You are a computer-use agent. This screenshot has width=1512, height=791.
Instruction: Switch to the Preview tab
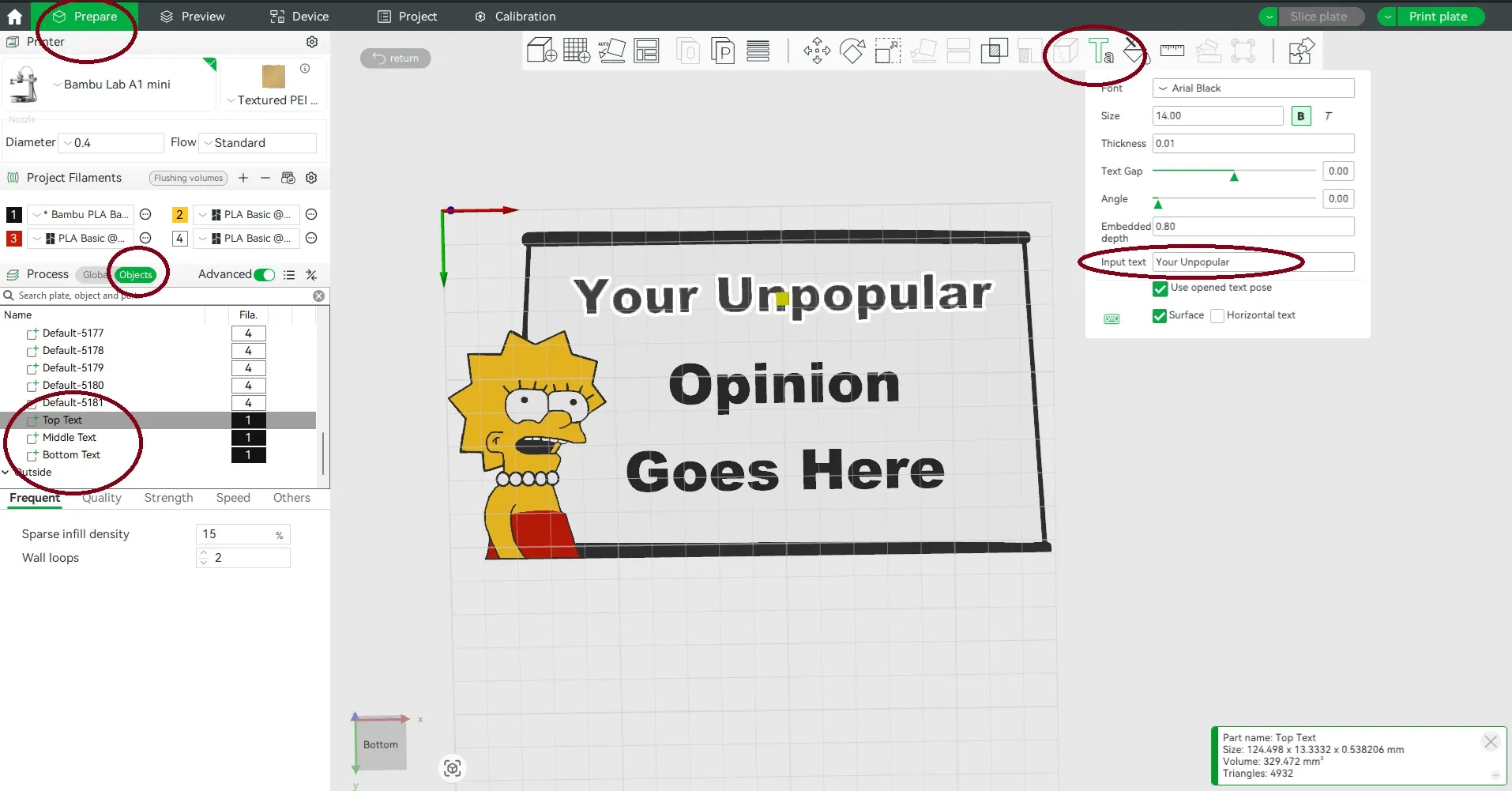pyautogui.click(x=192, y=17)
